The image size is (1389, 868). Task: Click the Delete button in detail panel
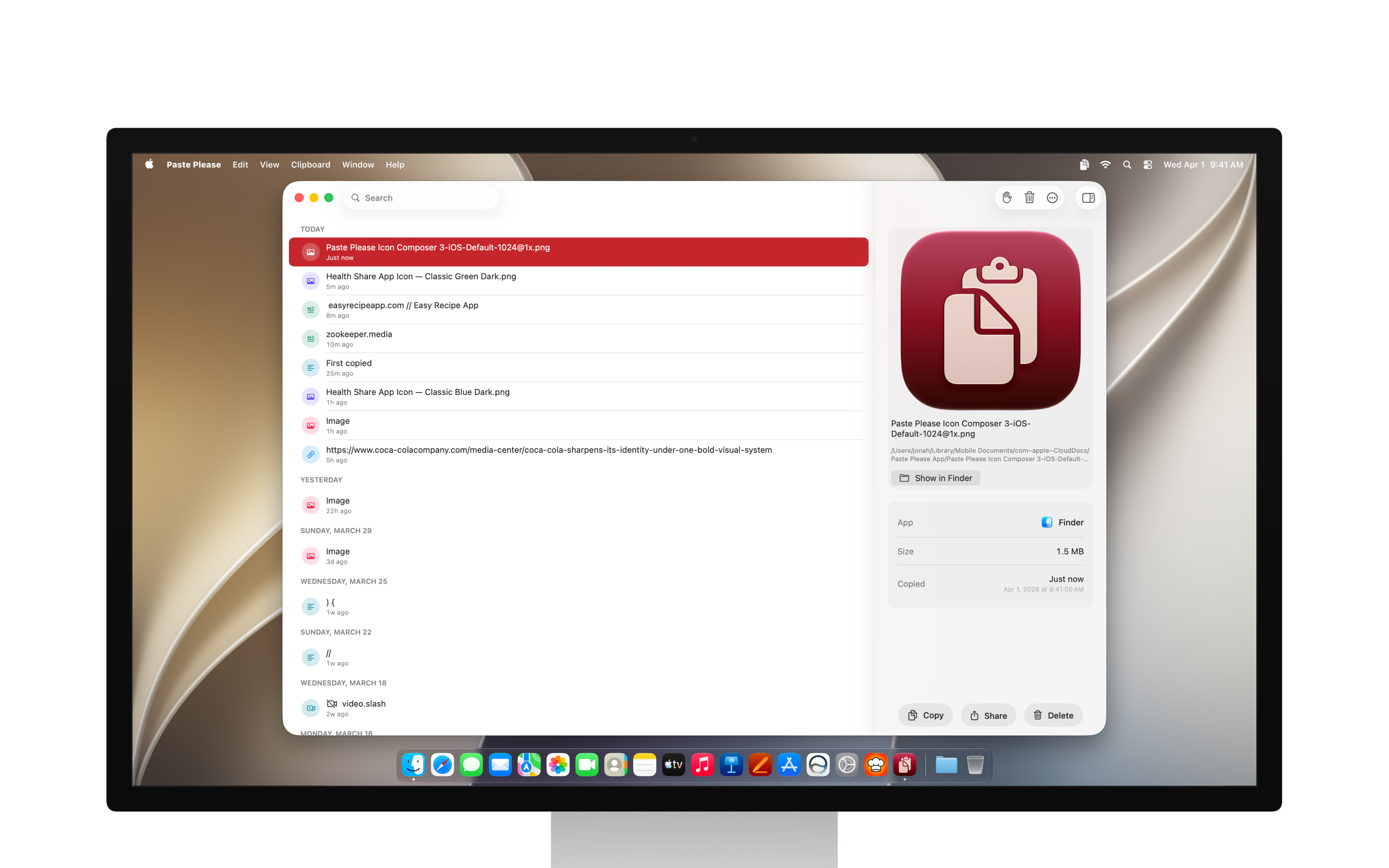click(1053, 715)
